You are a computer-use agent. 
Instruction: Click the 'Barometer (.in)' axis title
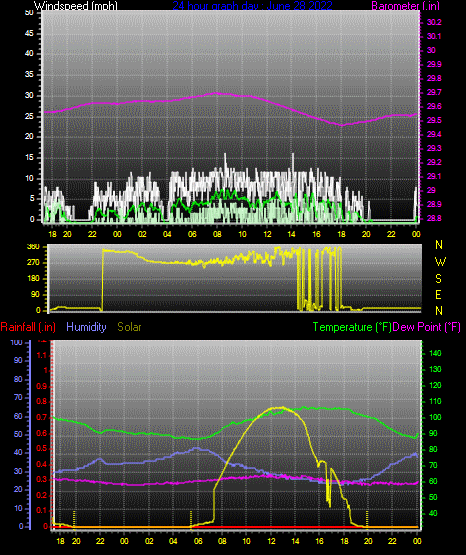(x=405, y=5)
